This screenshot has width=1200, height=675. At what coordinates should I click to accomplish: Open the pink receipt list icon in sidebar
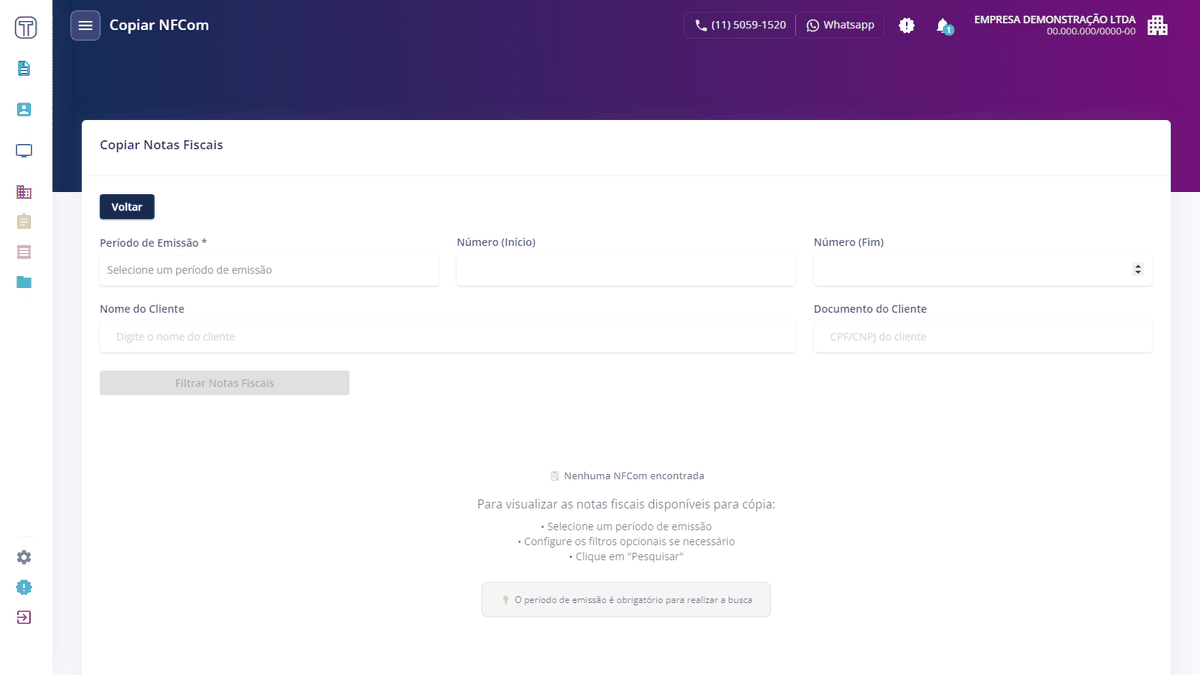point(24,251)
